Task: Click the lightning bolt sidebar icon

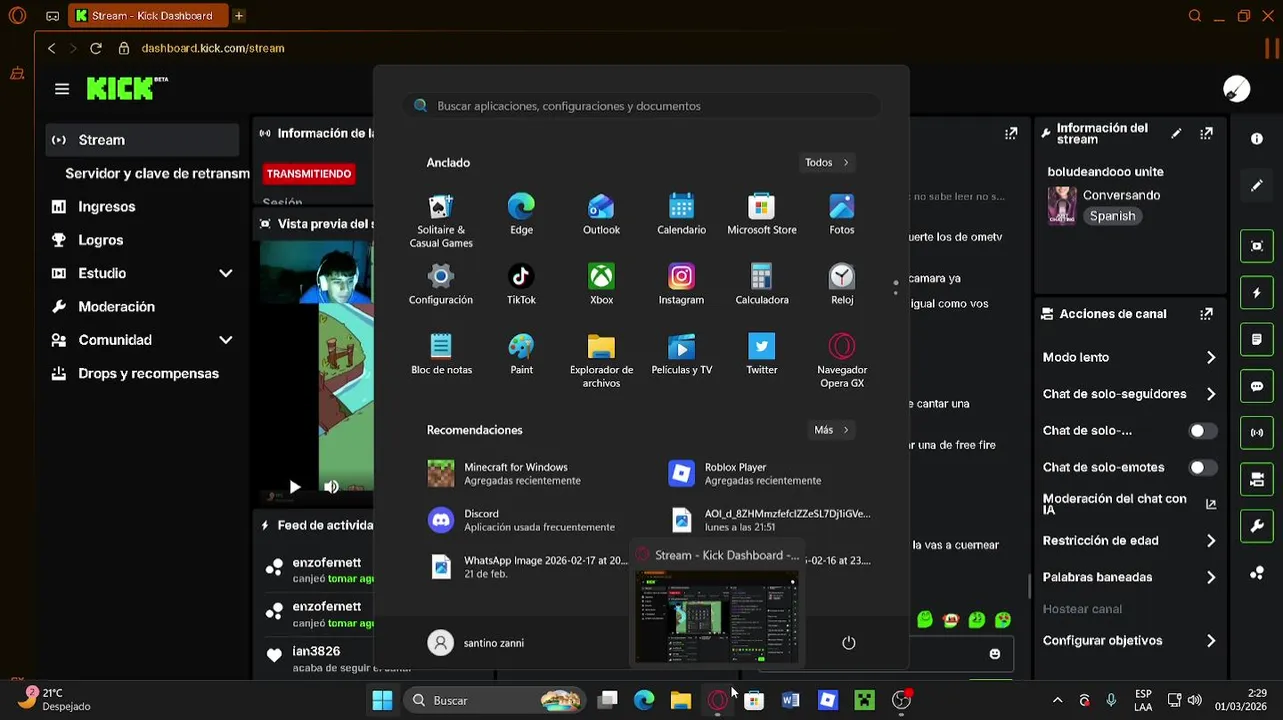Action: click(x=1257, y=293)
